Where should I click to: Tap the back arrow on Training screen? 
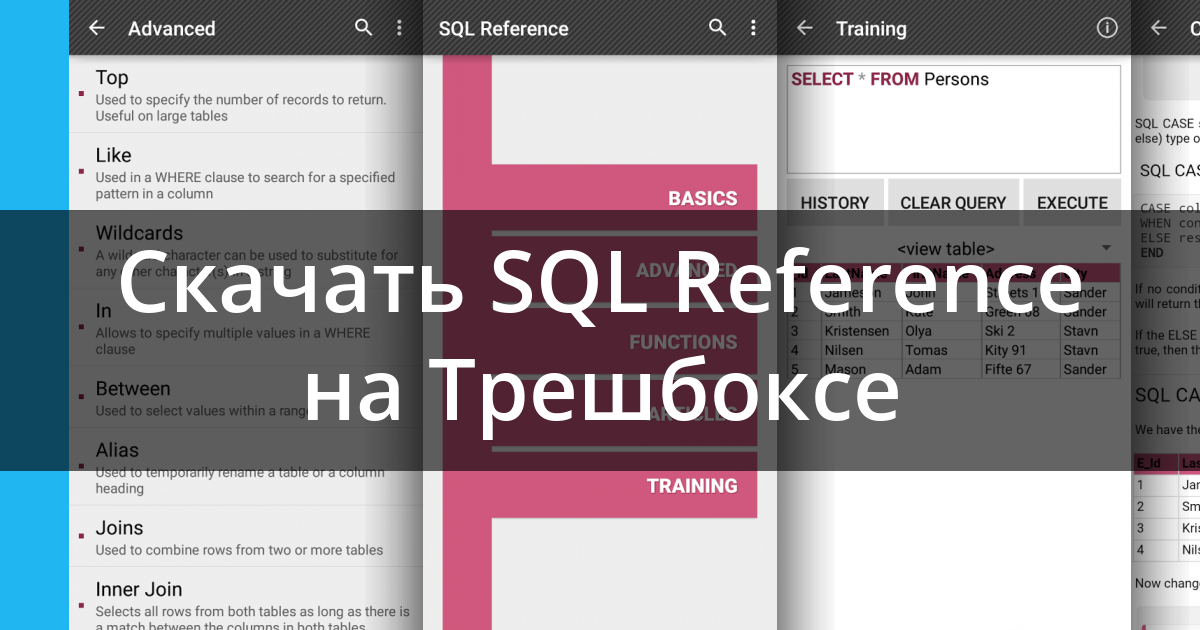(804, 28)
